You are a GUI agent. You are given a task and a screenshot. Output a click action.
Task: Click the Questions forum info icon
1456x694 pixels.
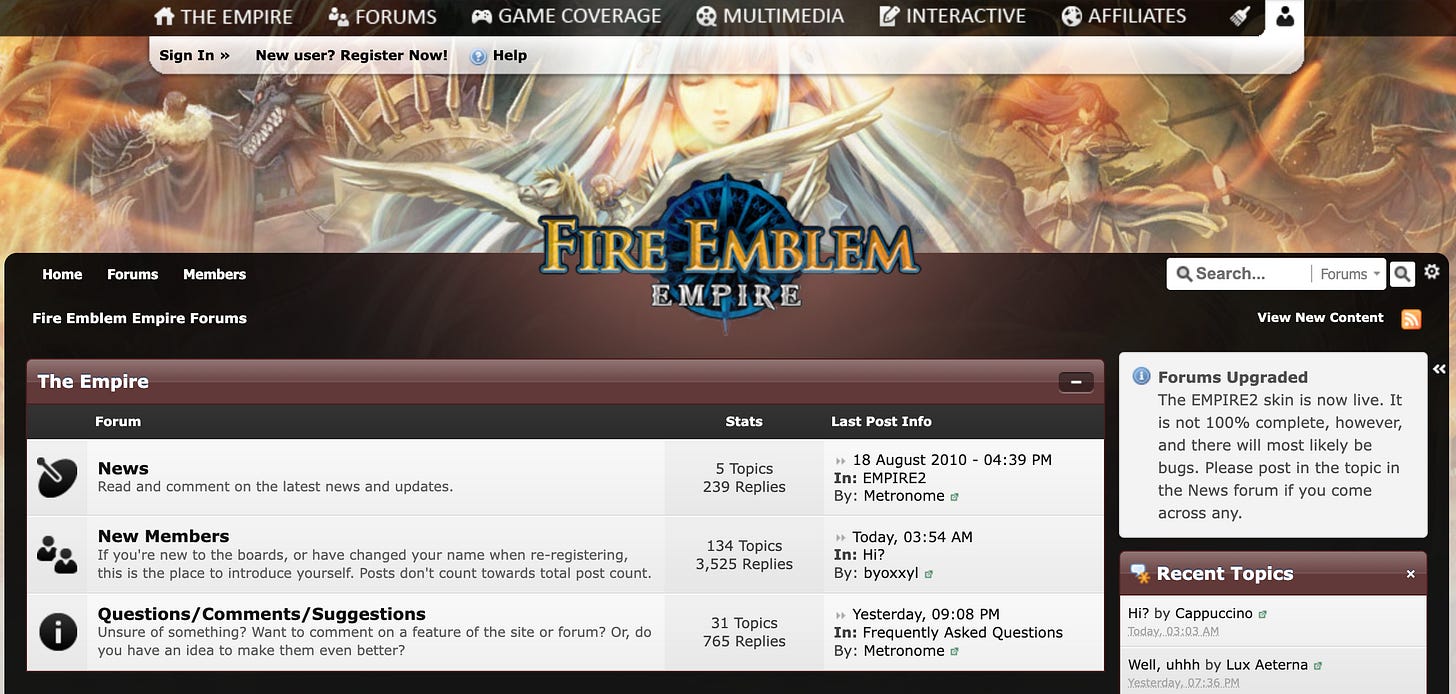(57, 631)
